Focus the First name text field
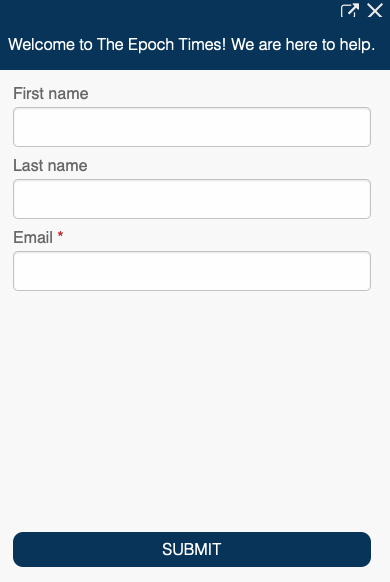The image size is (390, 582). 192,127
